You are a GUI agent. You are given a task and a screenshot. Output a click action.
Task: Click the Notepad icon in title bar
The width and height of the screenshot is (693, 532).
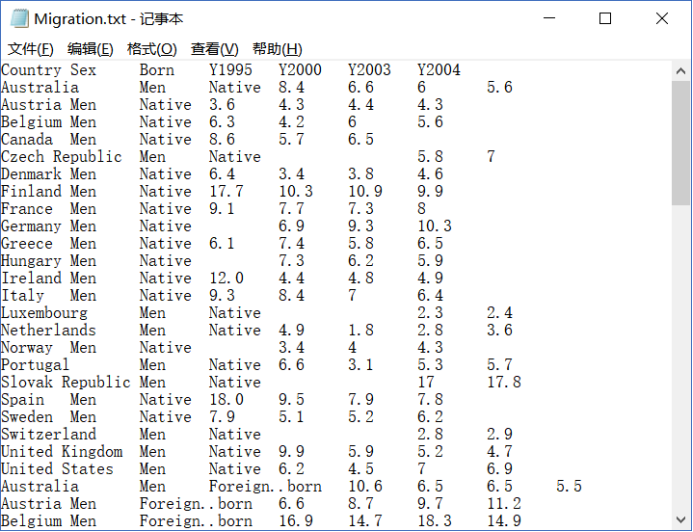pos(19,19)
